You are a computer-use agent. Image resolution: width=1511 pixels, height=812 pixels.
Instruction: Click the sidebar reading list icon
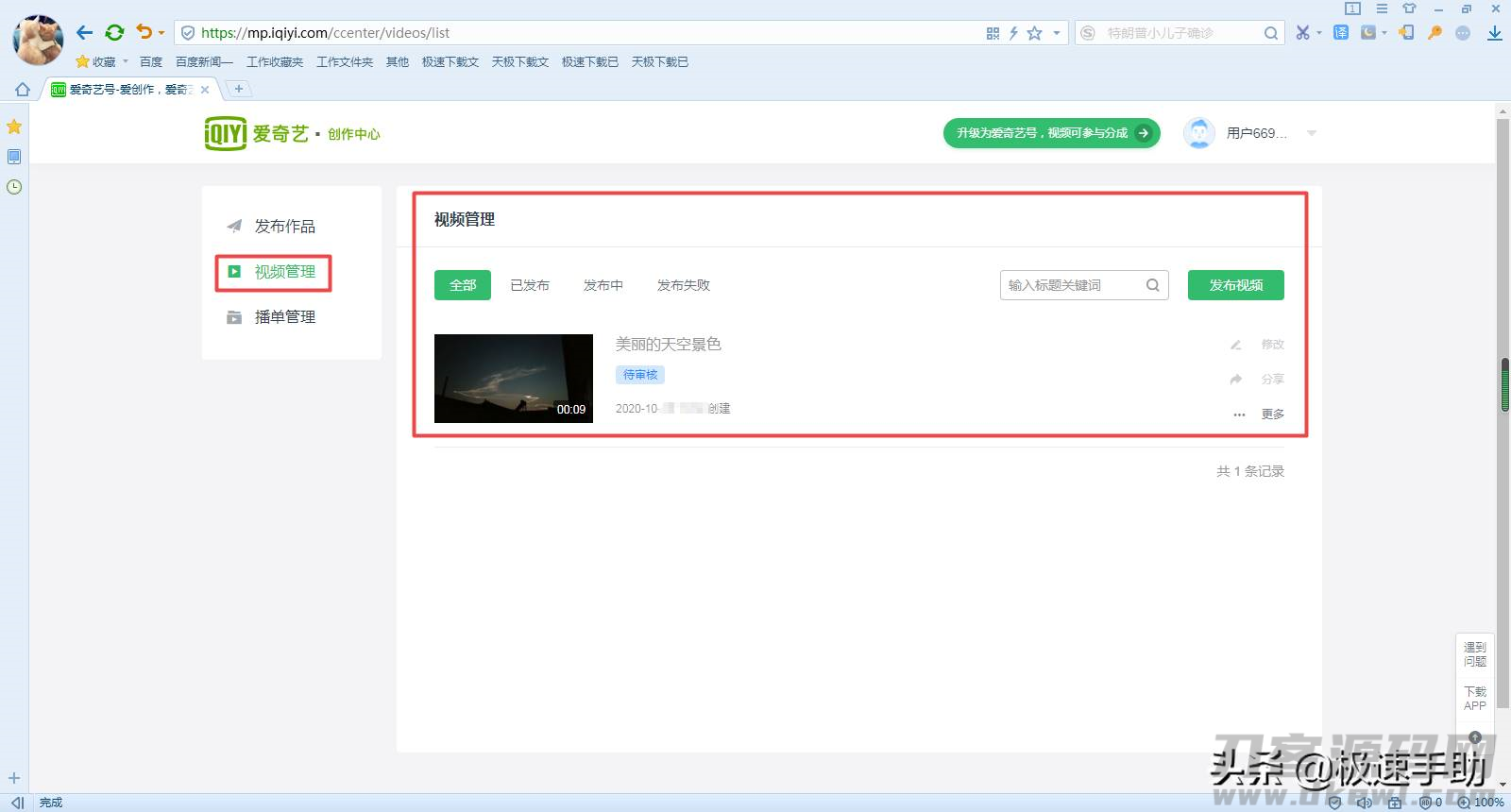tap(14, 157)
